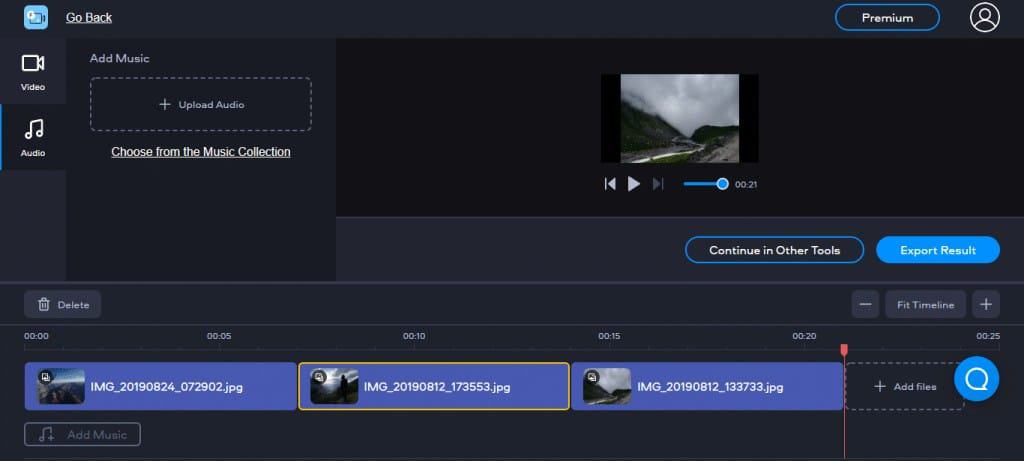This screenshot has width=1024, height=461.
Task: Click the Export Result button
Action: point(938,250)
